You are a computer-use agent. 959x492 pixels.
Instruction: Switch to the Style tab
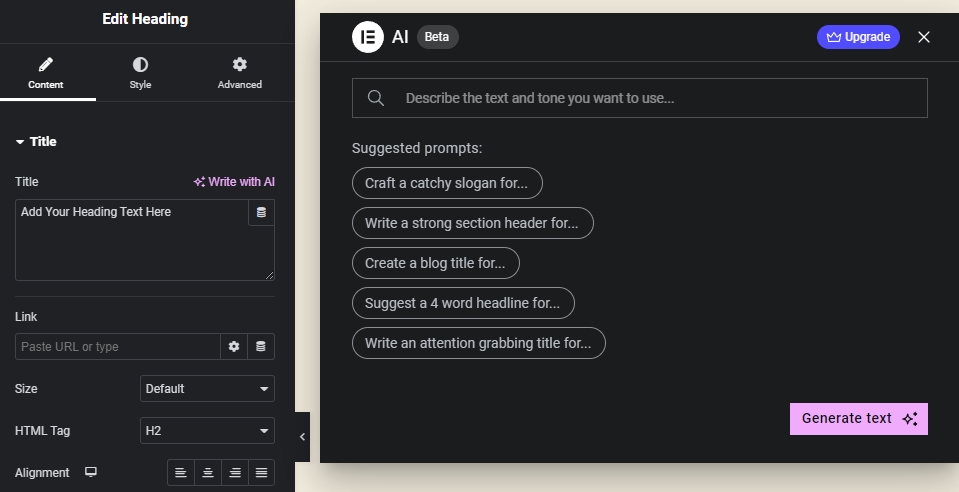tap(140, 73)
